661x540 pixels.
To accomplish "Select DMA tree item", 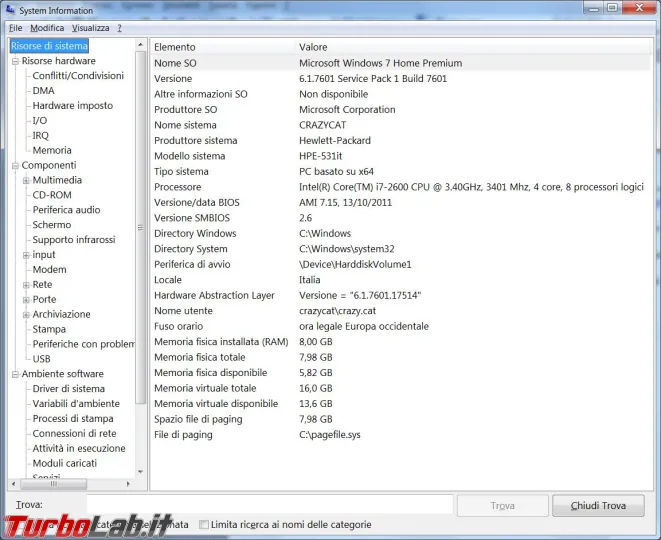I will click(x=43, y=91).
